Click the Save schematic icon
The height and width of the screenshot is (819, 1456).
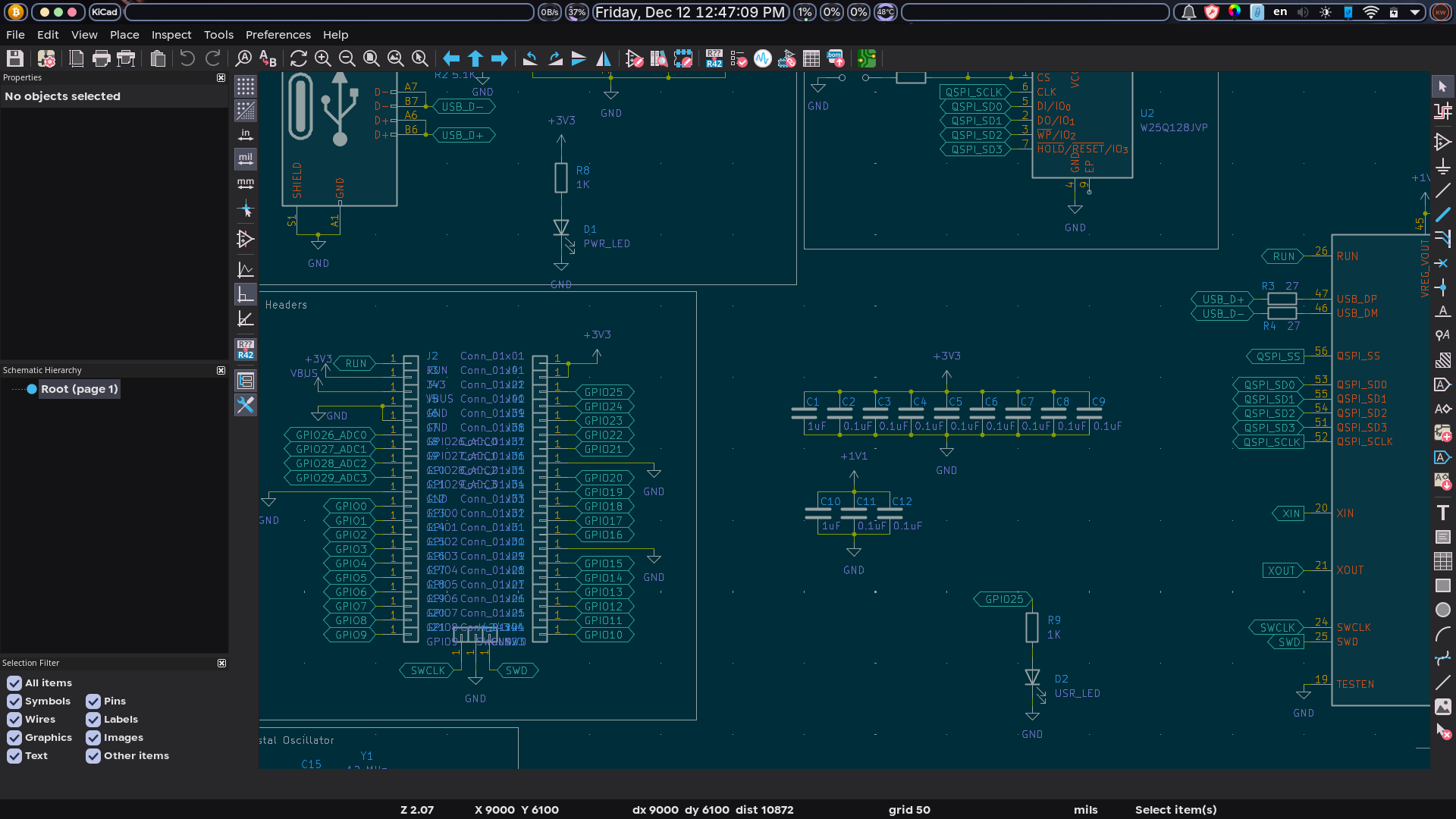pyautogui.click(x=15, y=58)
